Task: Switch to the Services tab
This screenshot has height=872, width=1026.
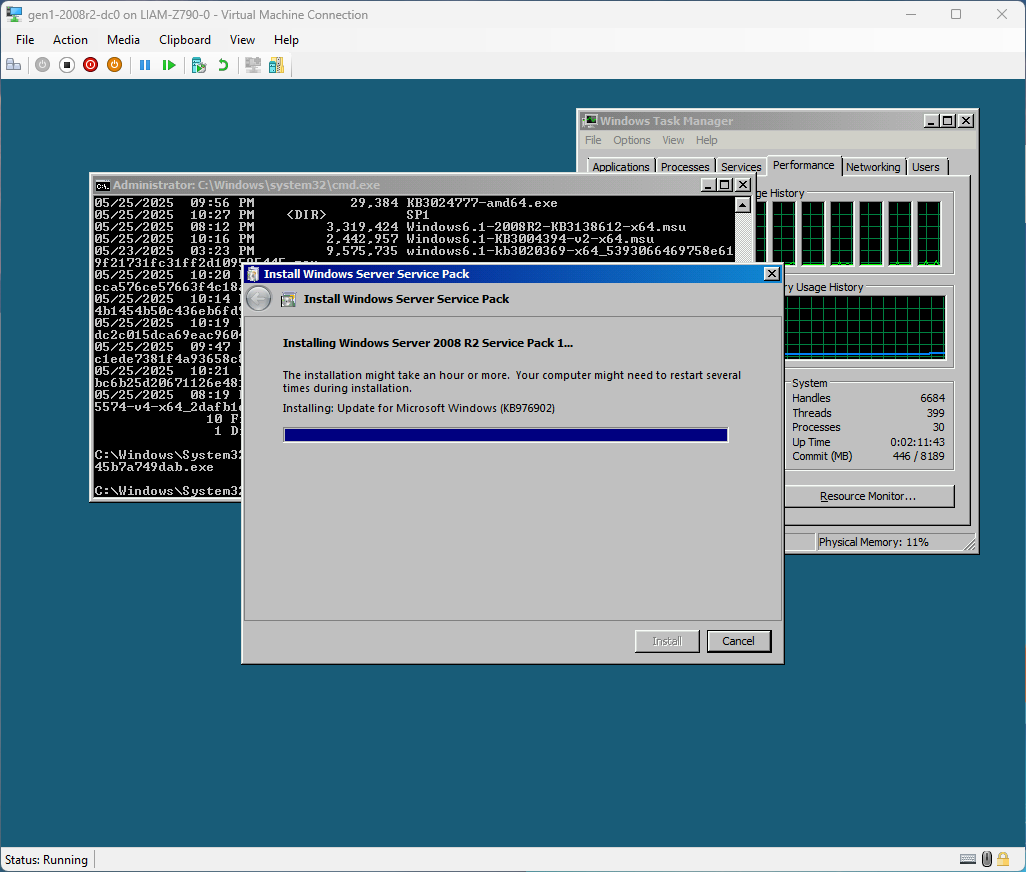Action: click(741, 167)
